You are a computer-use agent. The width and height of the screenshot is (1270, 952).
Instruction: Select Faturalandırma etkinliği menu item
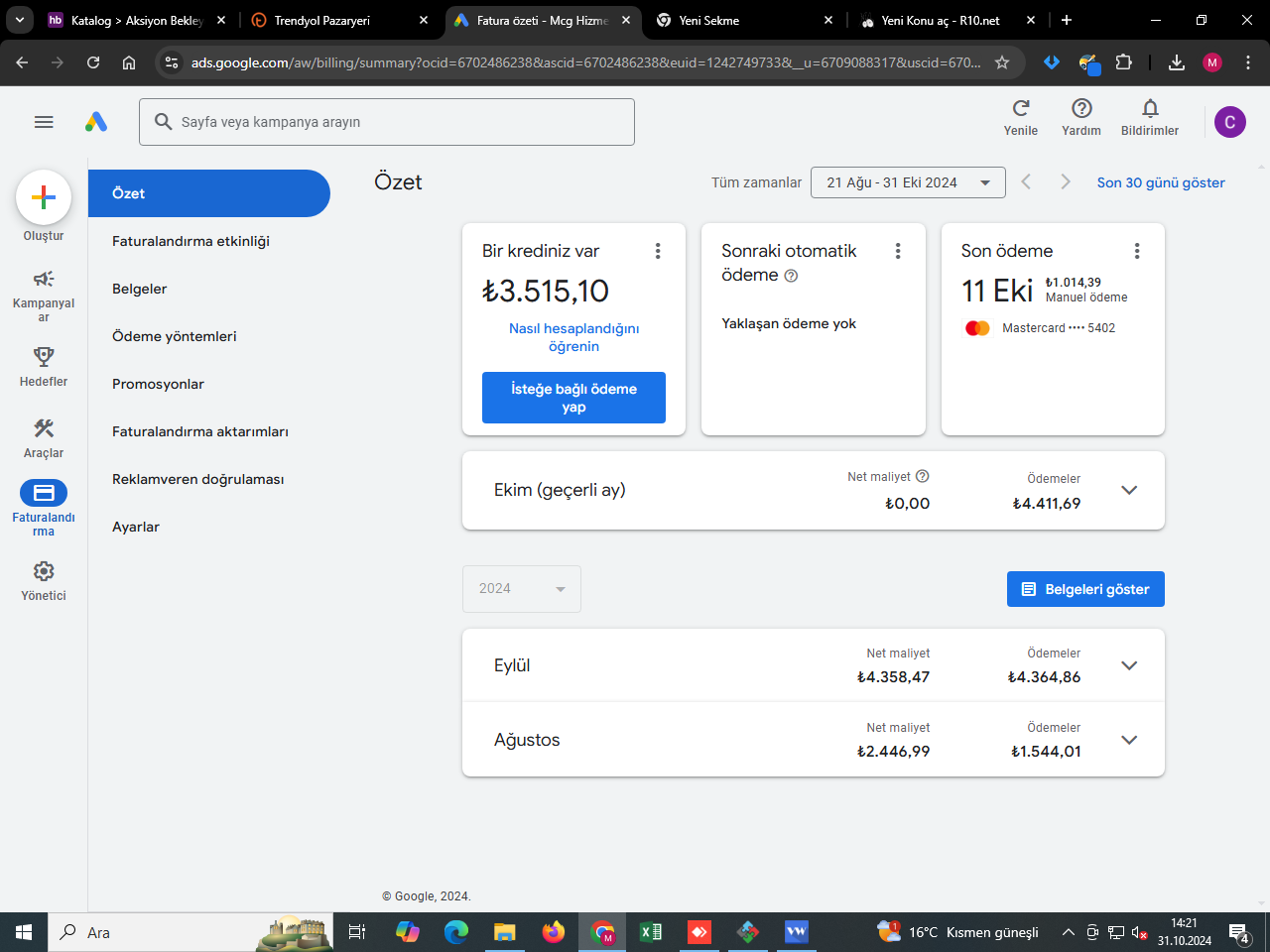(190, 241)
